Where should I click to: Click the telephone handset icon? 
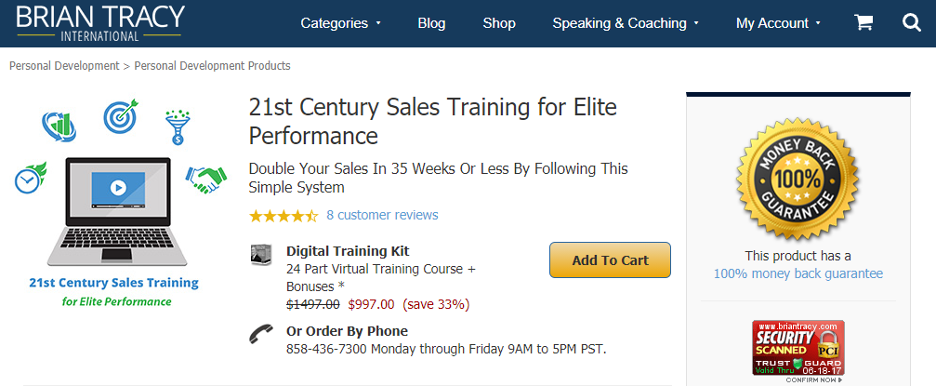[261, 333]
